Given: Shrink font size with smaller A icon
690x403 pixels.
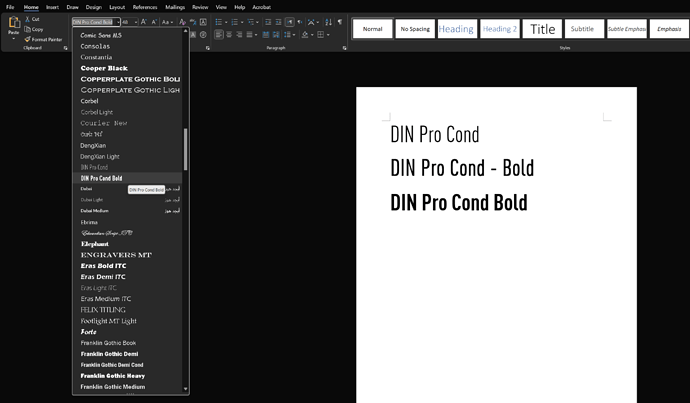Looking at the screenshot, I should point(154,22).
